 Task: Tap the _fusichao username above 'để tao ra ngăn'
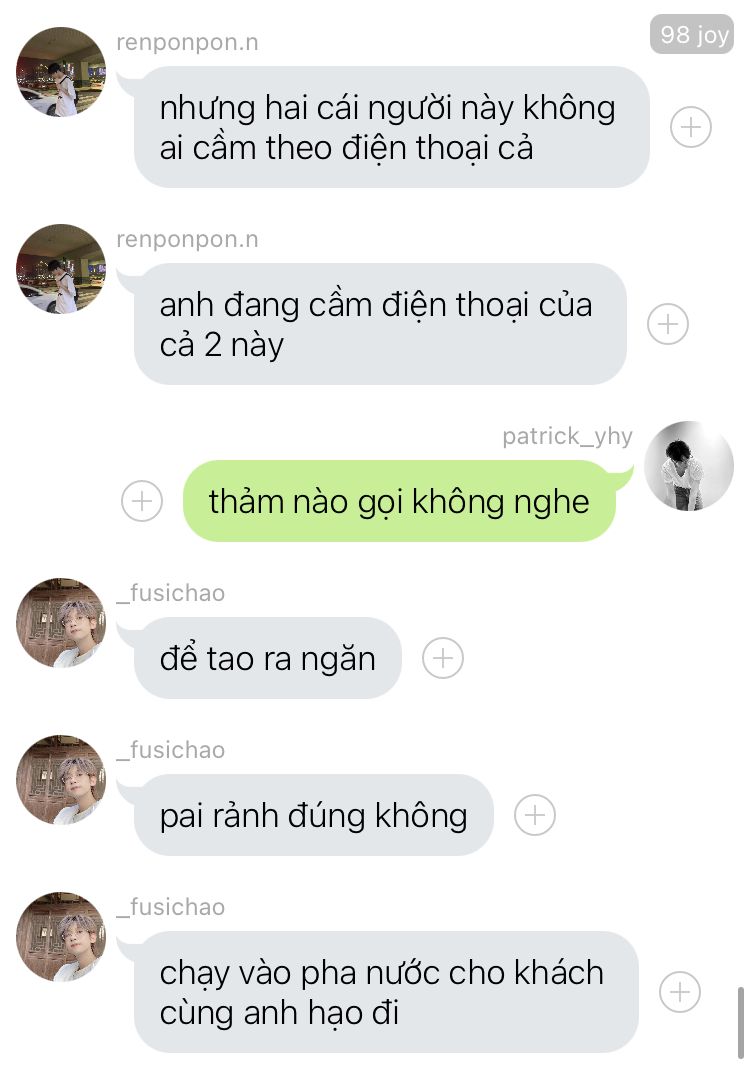click(171, 593)
